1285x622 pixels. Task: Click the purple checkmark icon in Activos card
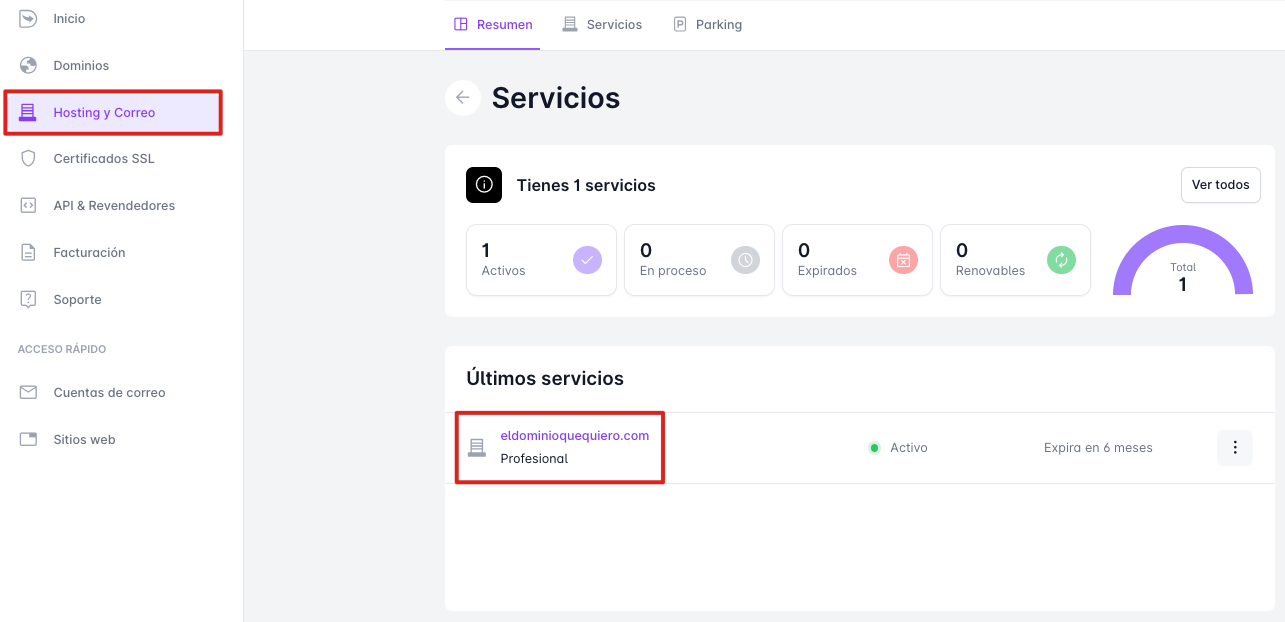point(587,260)
